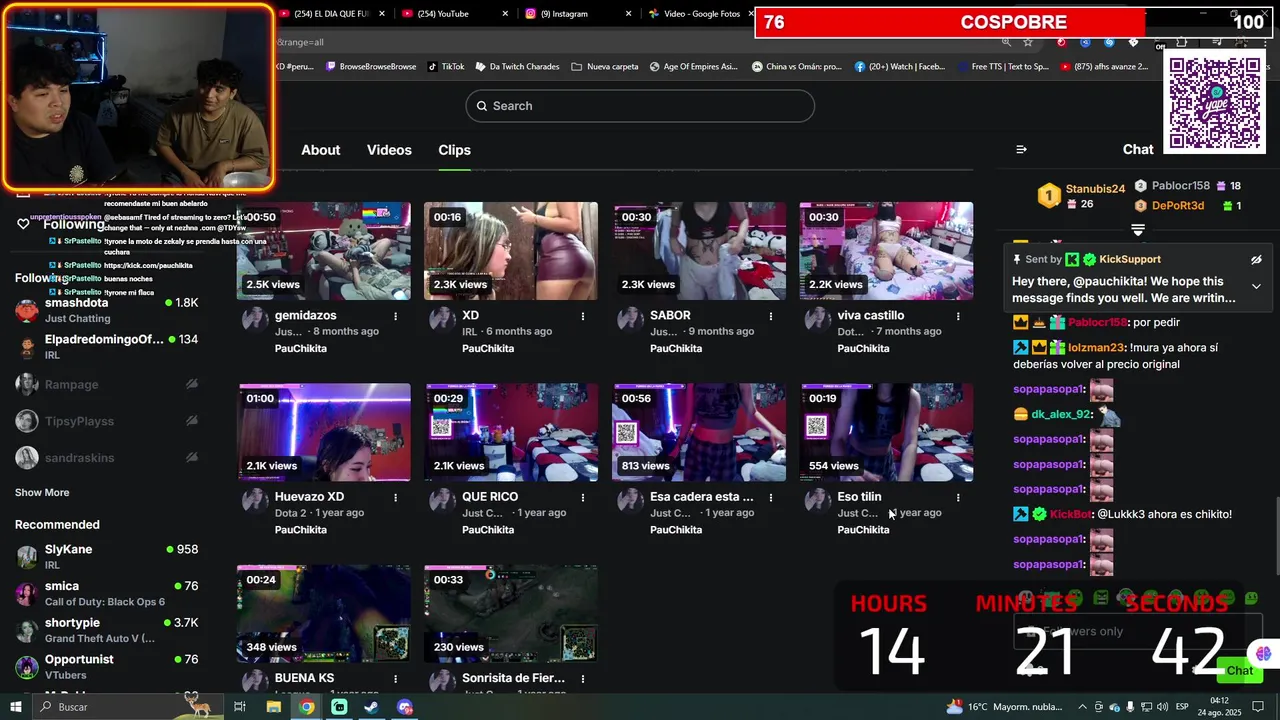The width and height of the screenshot is (1280, 720).
Task: Play the Sonrisita de Fier clip thumbnail
Action: coord(511,613)
